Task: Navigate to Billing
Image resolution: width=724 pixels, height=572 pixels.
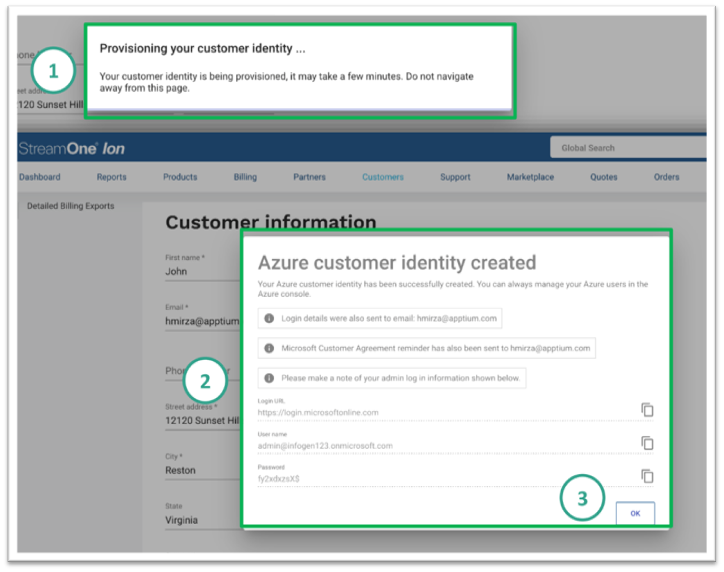Action: click(245, 177)
